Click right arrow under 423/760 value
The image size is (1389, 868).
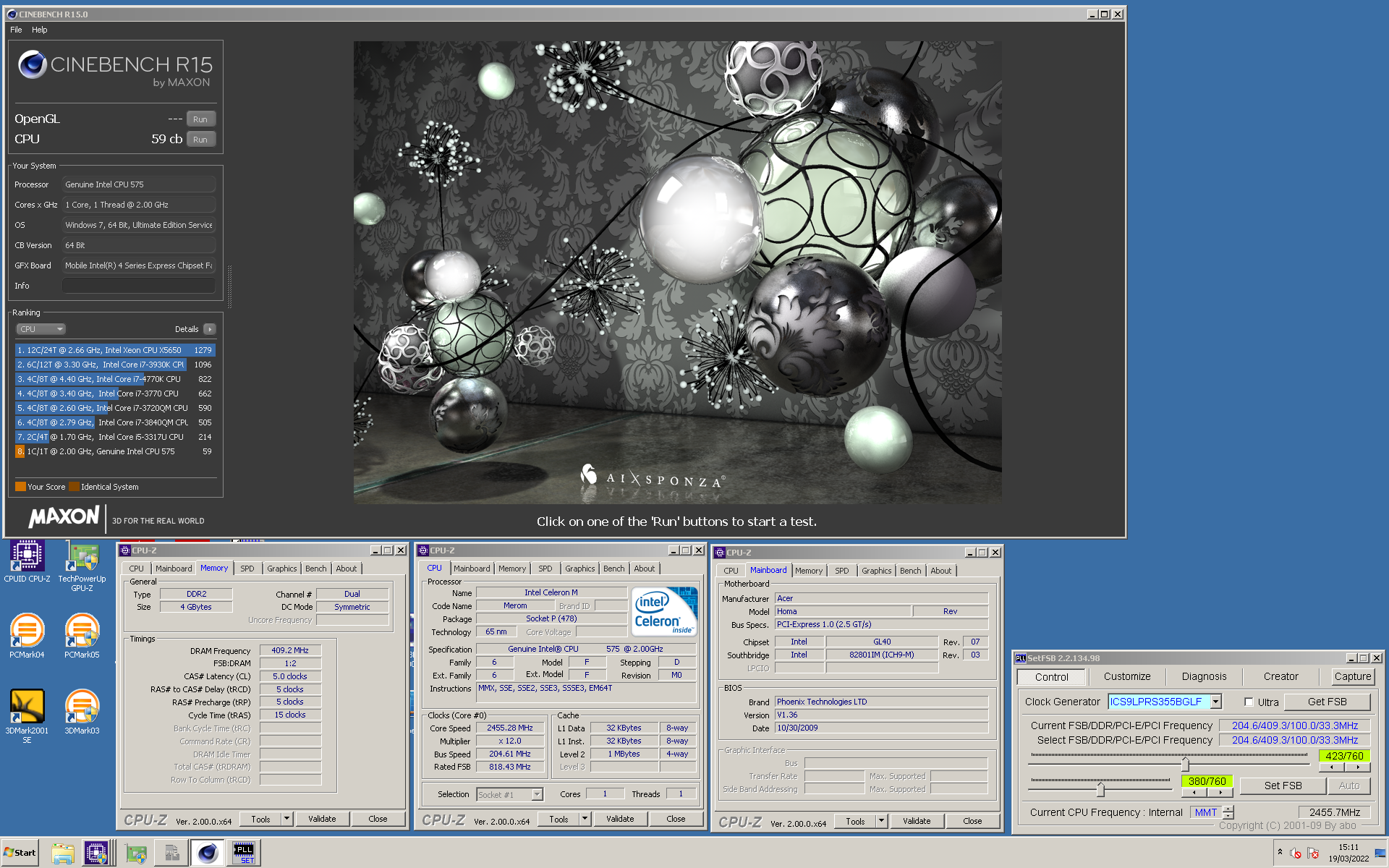pos(1357,767)
